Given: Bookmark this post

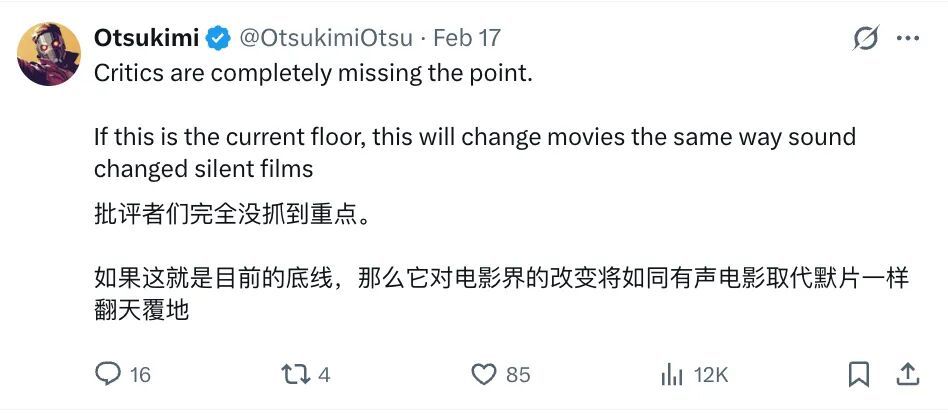Looking at the screenshot, I should coord(858,374).
